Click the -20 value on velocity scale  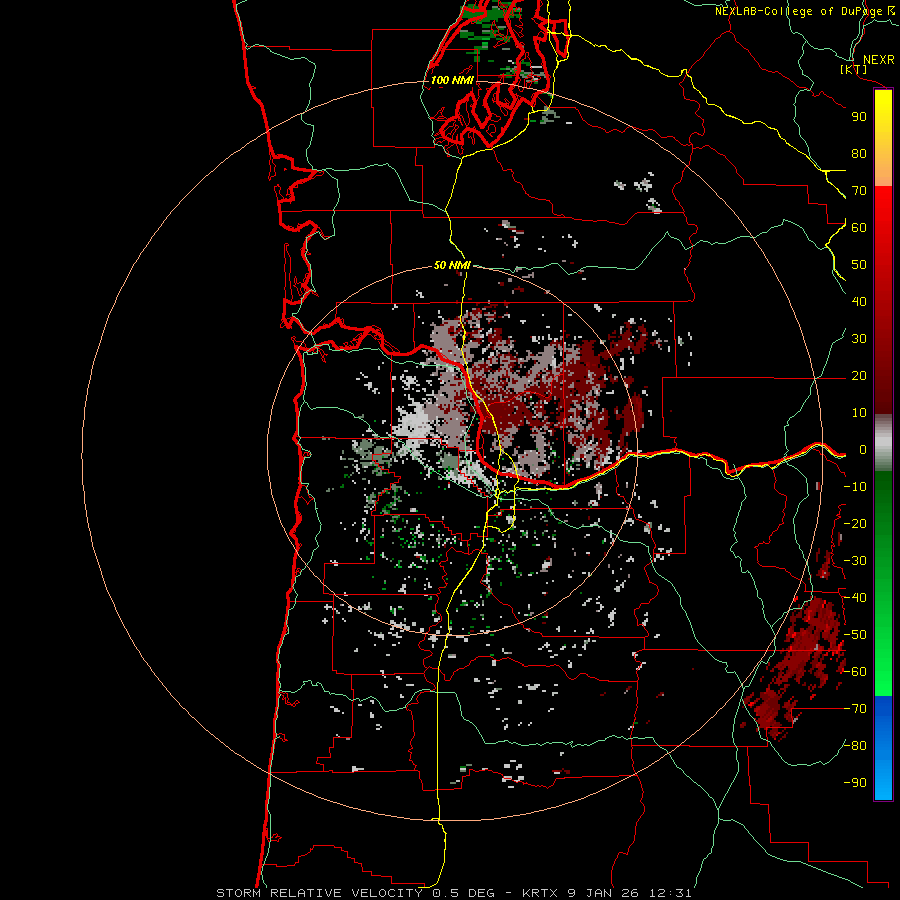(855, 524)
